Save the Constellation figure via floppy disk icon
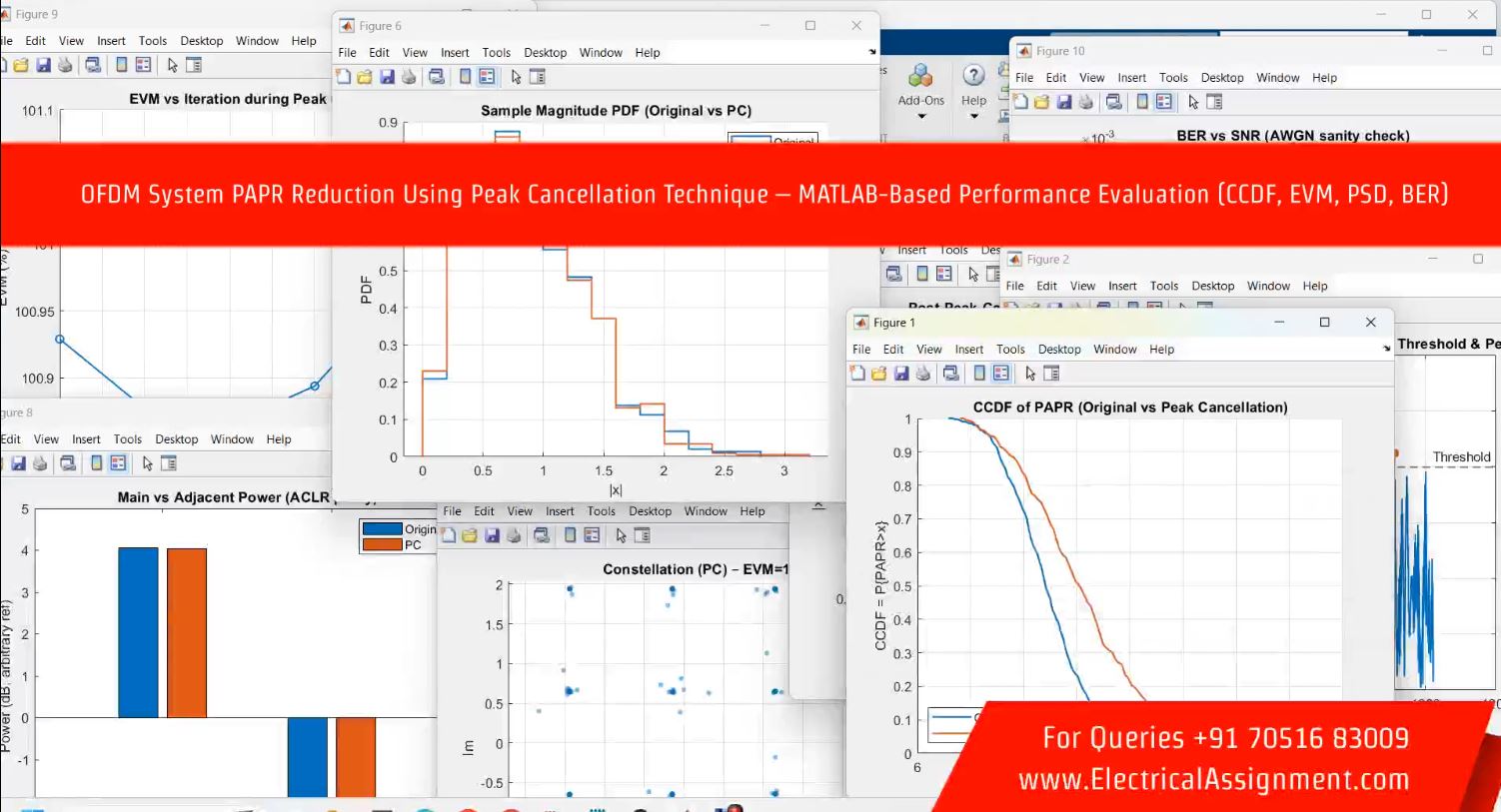This screenshot has width=1501, height=812. 492,535
